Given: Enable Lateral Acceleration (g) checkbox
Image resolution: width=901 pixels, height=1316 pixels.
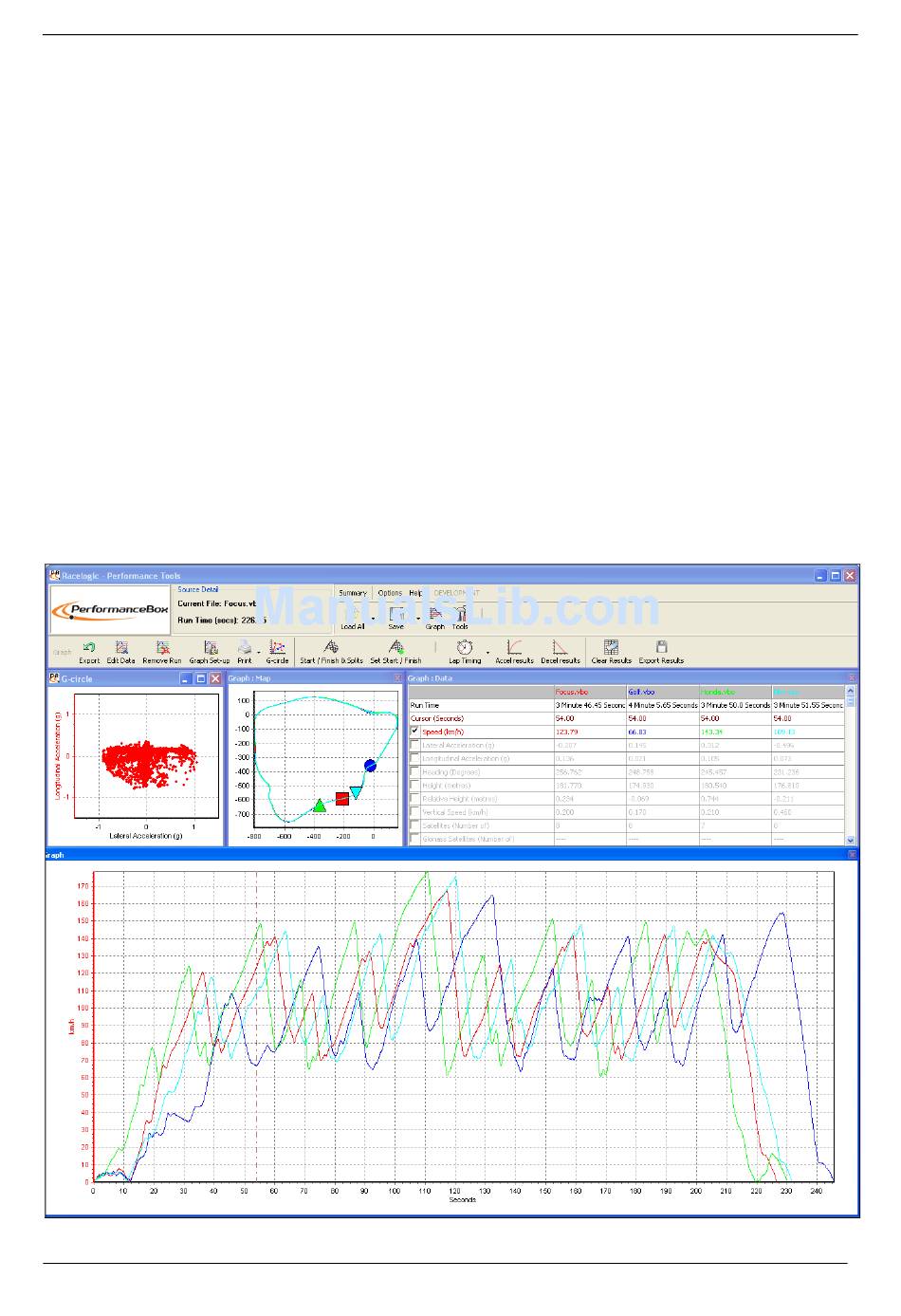Looking at the screenshot, I should point(414,745).
